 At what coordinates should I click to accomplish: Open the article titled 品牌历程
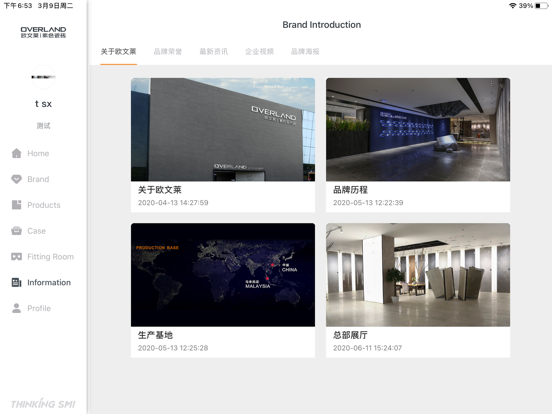(x=350, y=190)
